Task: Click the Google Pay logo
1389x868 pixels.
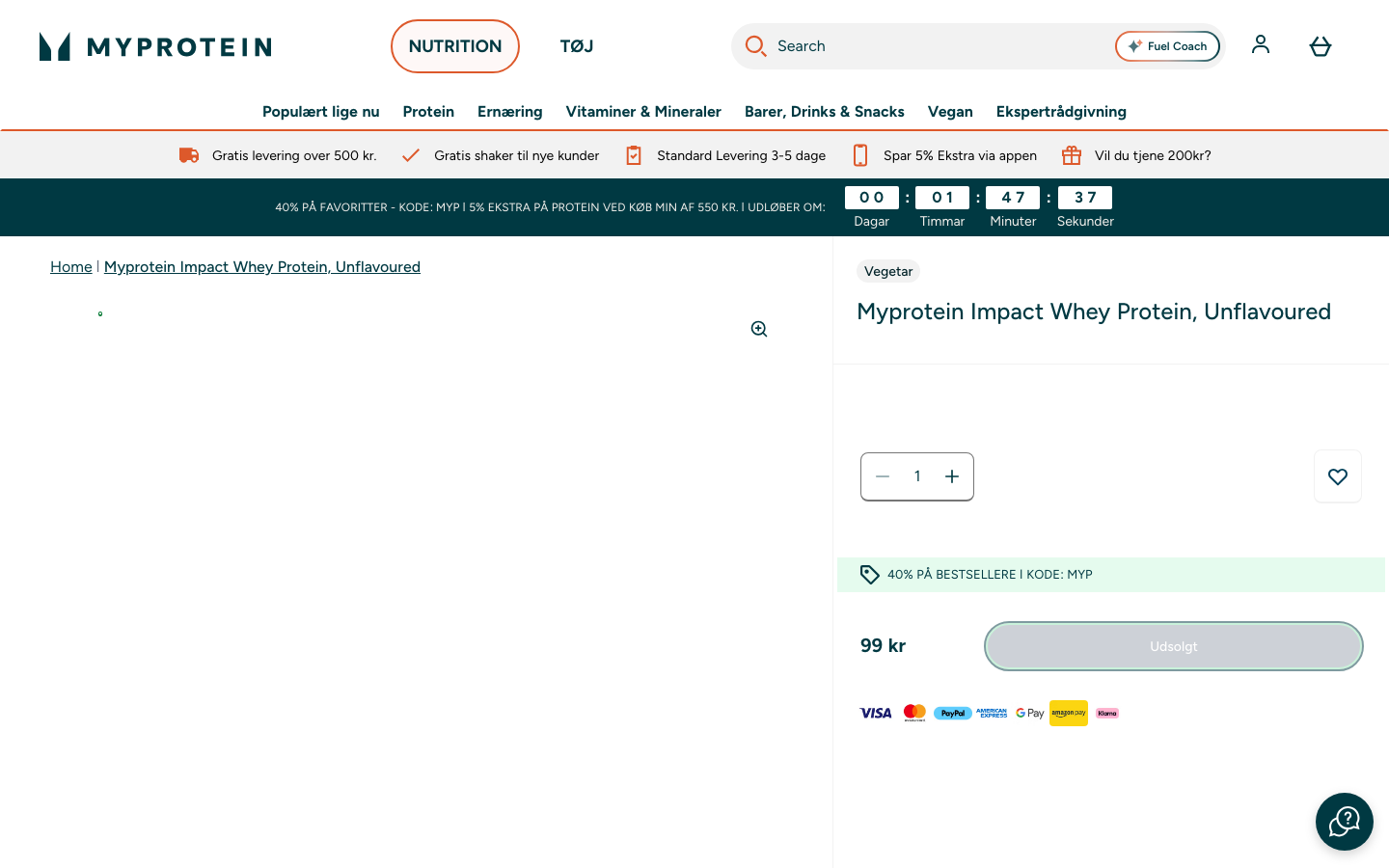Action: click(x=1030, y=714)
